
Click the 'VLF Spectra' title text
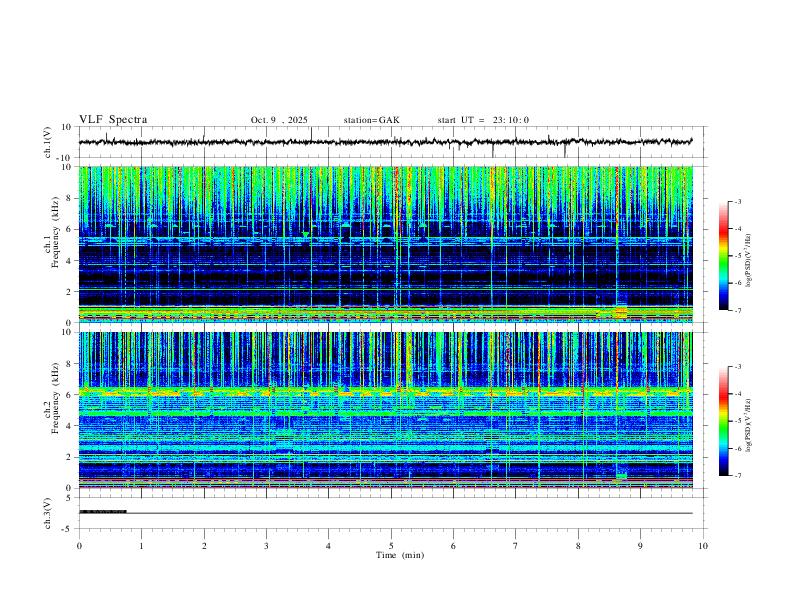coord(113,120)
